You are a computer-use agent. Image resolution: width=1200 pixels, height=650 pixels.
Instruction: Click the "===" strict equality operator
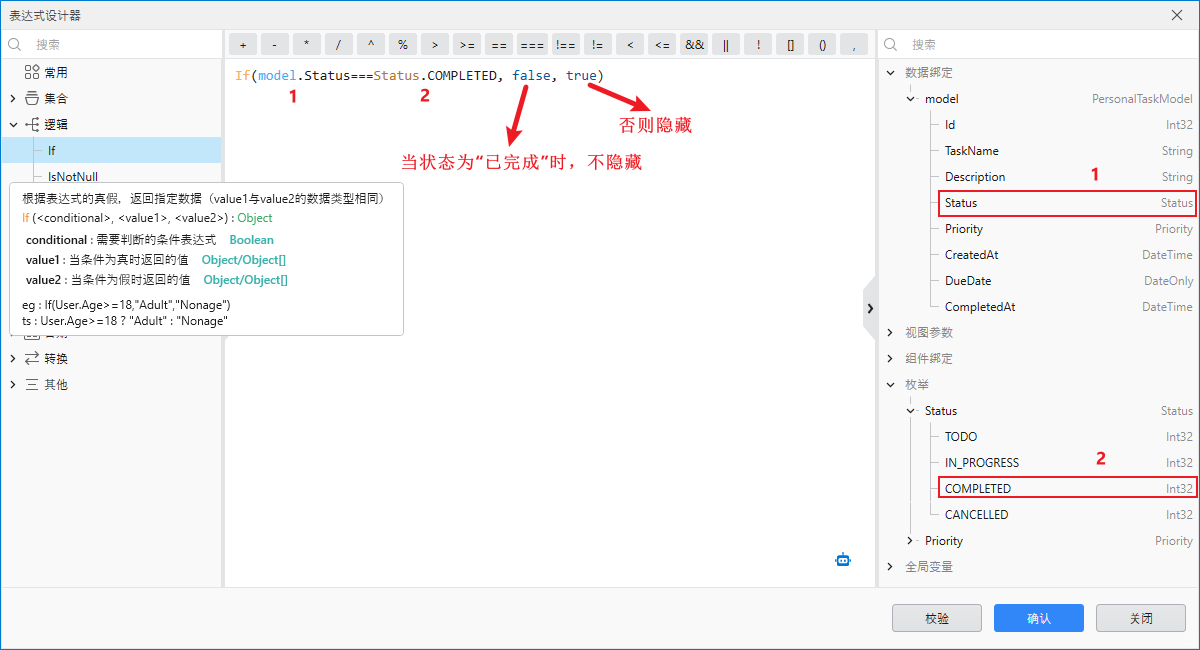coord(531,44)
